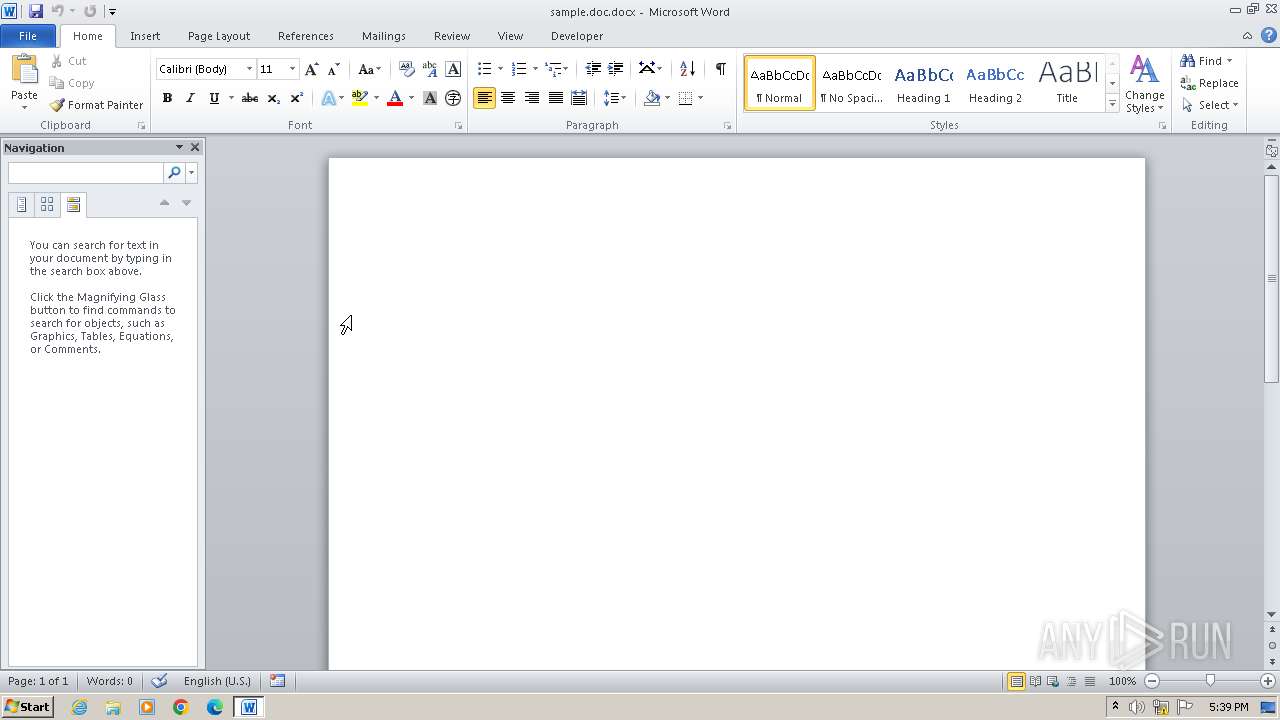Increase indent

pos(616,69)
